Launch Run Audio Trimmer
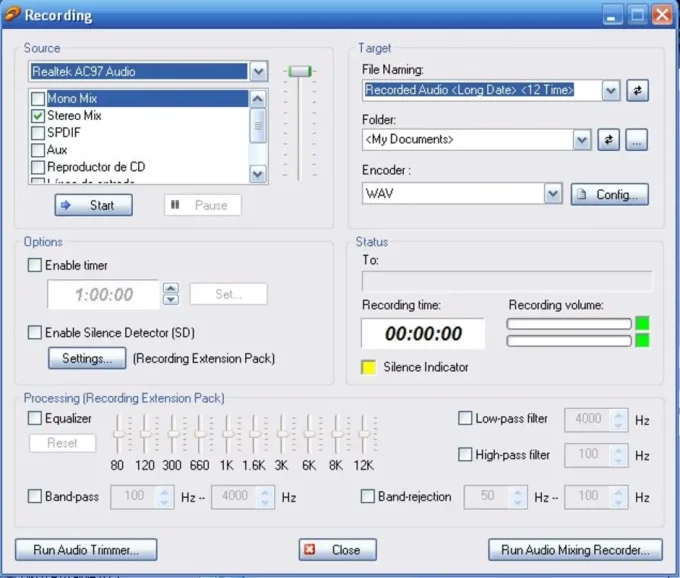 pyautogui.click(x=86, y=549)
